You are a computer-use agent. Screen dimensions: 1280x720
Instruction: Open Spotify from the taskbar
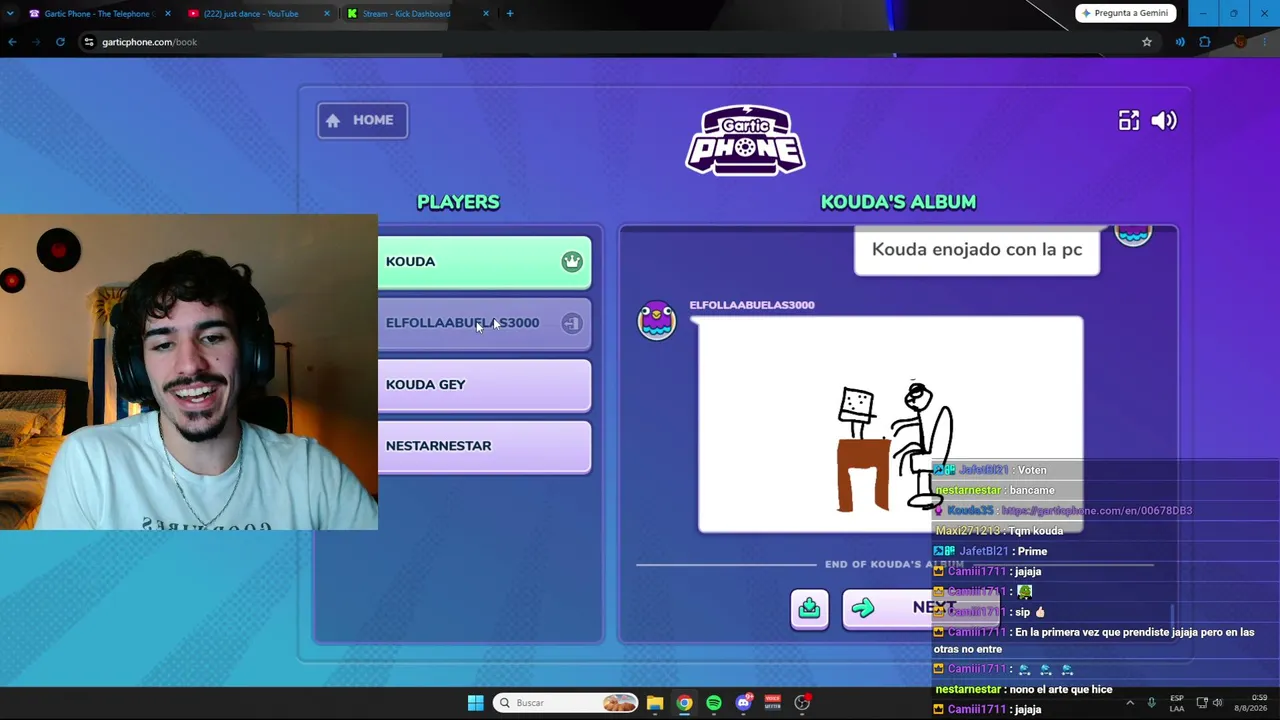click(x=714, y=703)
